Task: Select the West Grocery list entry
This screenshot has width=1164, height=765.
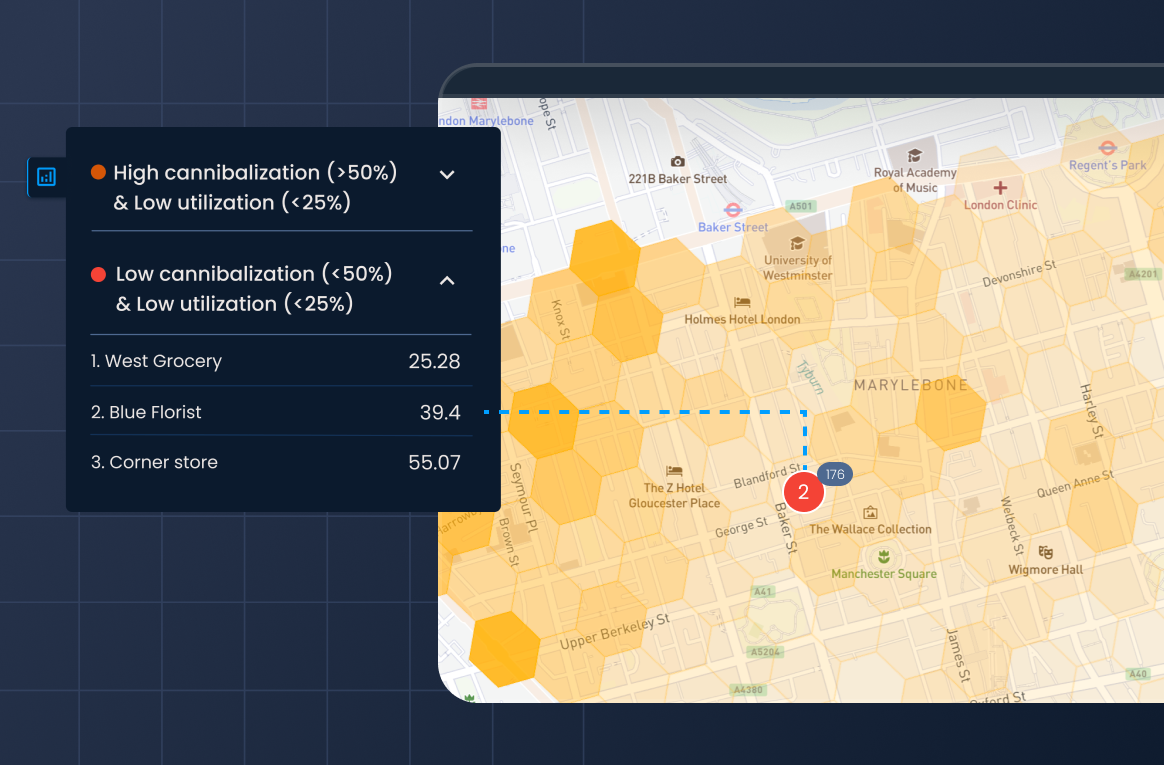Action: 280,361
